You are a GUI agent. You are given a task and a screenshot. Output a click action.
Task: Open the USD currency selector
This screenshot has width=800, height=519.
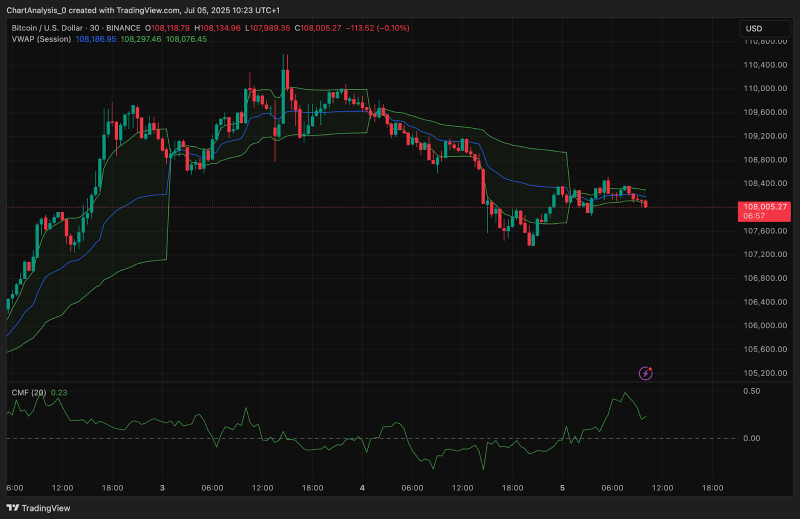click(x=764, y=29)
